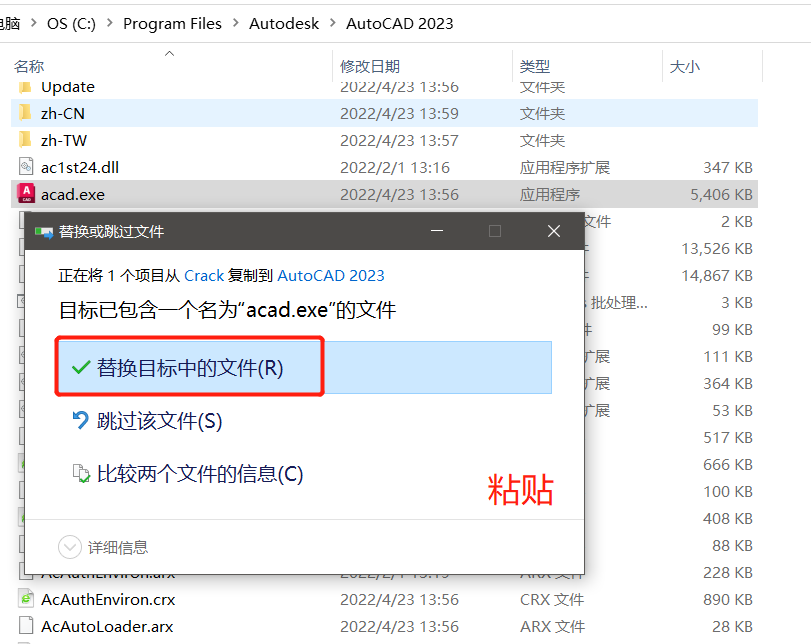The image size is (811, 644).
Task: Choose 比较两个文件的信息(C) option
Action: (200, 473)
